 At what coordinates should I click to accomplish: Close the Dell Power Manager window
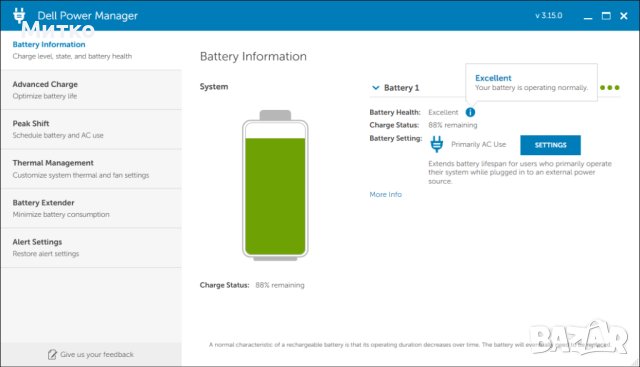point(624,16)
